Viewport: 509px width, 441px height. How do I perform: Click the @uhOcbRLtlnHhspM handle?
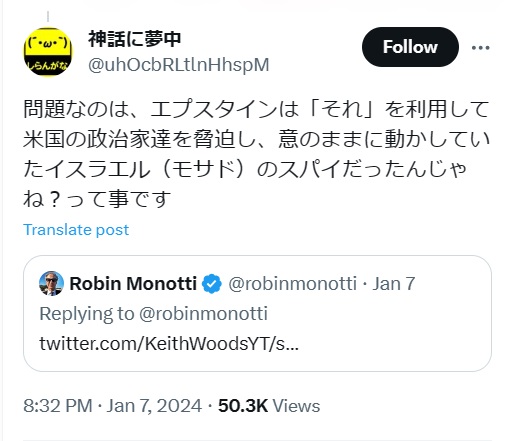(x=179, y=65)
